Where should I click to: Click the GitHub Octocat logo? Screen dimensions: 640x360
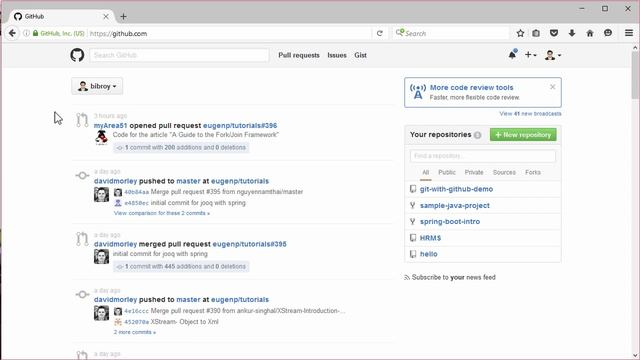pyautogui.click(x=77, y=55)
